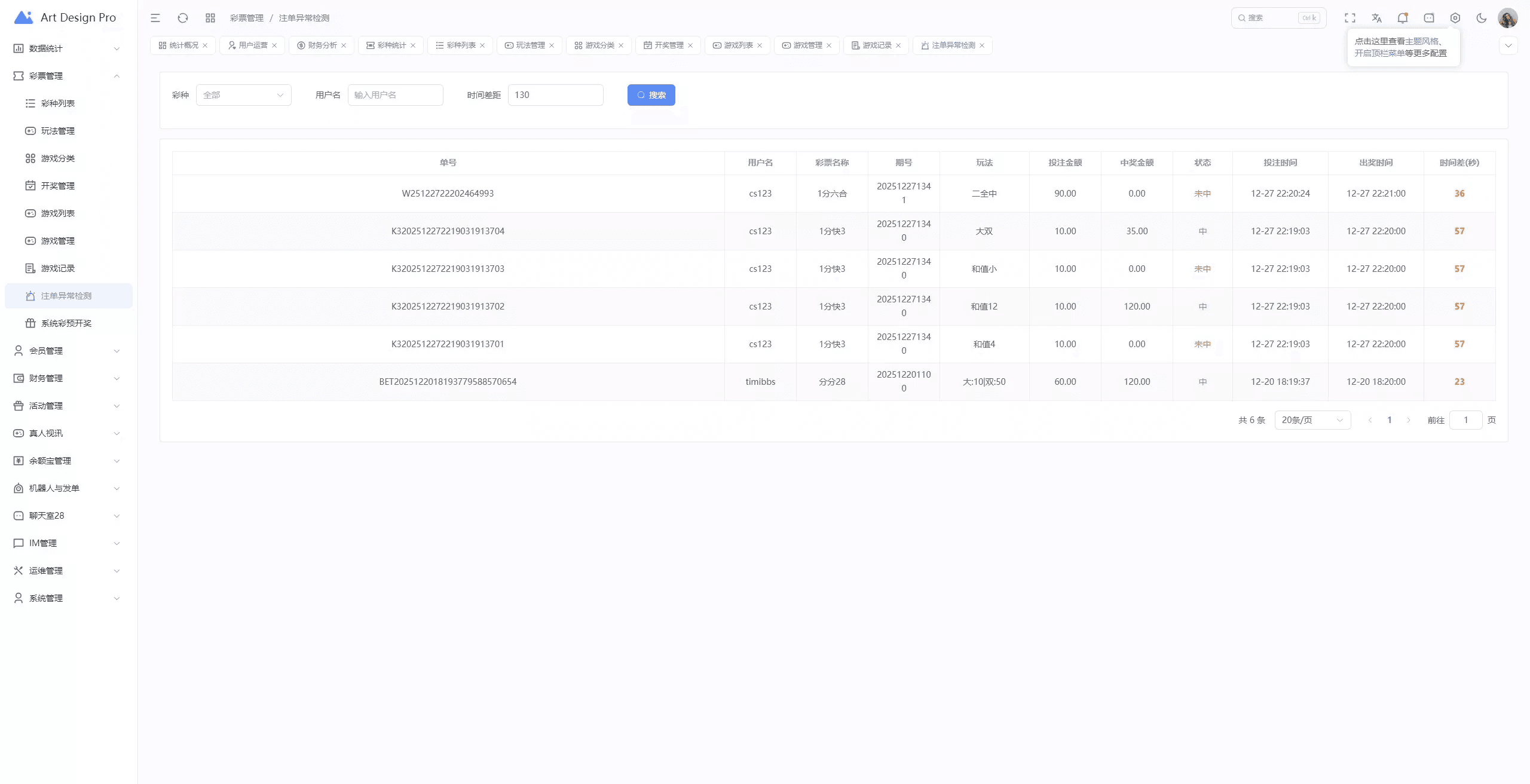Screen dimensions: 1530x784
Task: Open the language translation icon
Action: coord(1376,18)
